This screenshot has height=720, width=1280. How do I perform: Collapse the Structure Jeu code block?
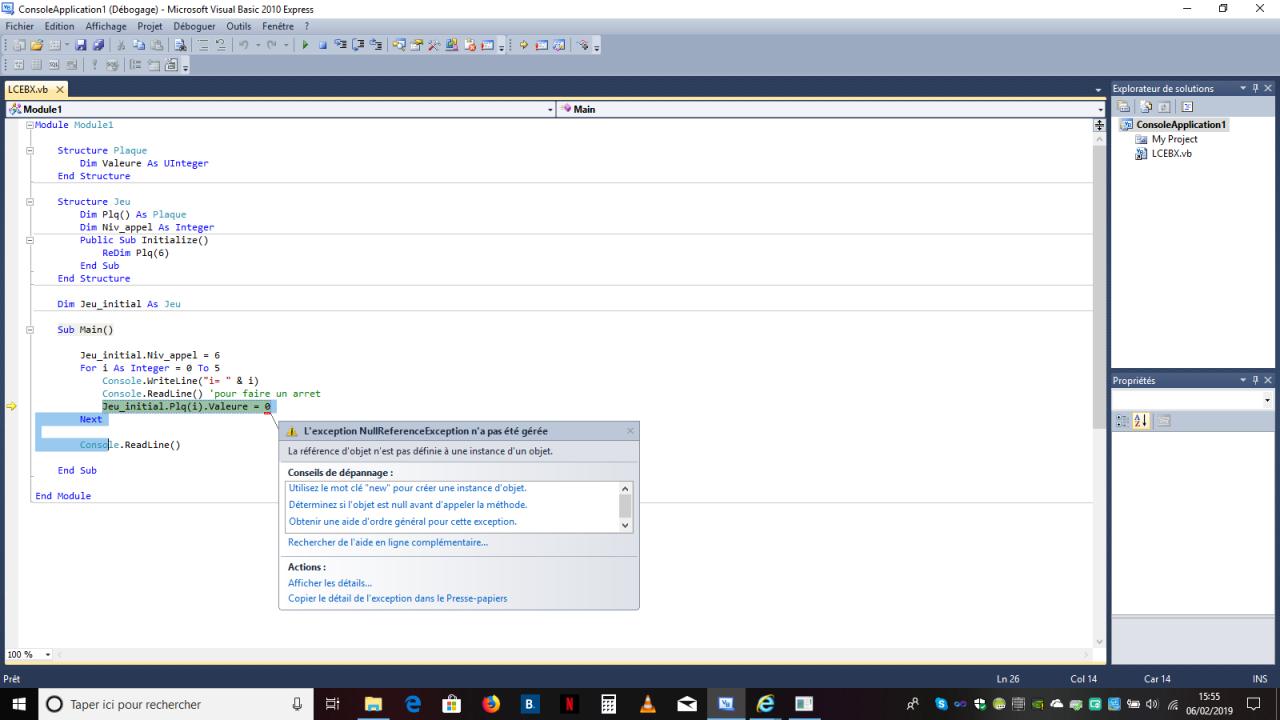pos(30,202)
